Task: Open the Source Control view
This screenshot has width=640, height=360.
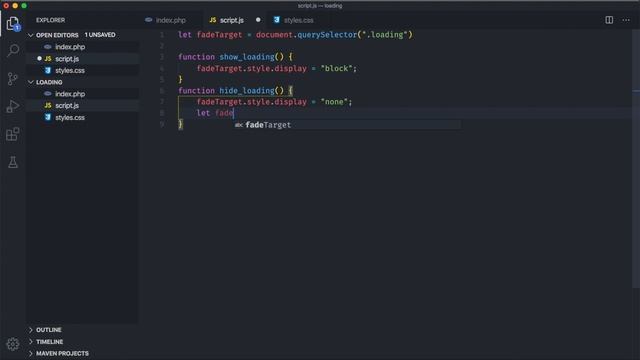Action: [13, 79]
